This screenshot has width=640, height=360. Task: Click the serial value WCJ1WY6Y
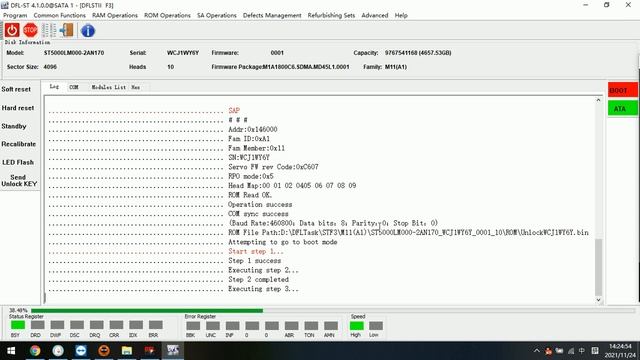(x=183, y=53)
